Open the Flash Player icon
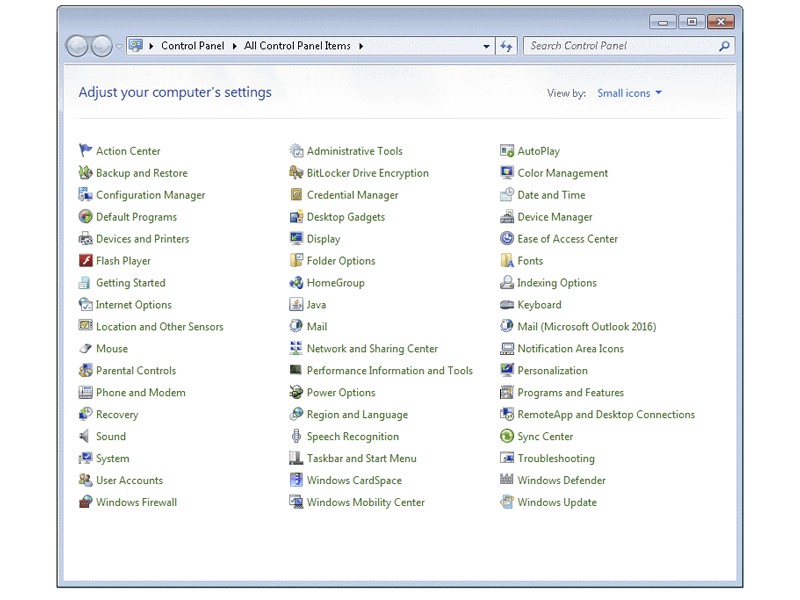 85,260
